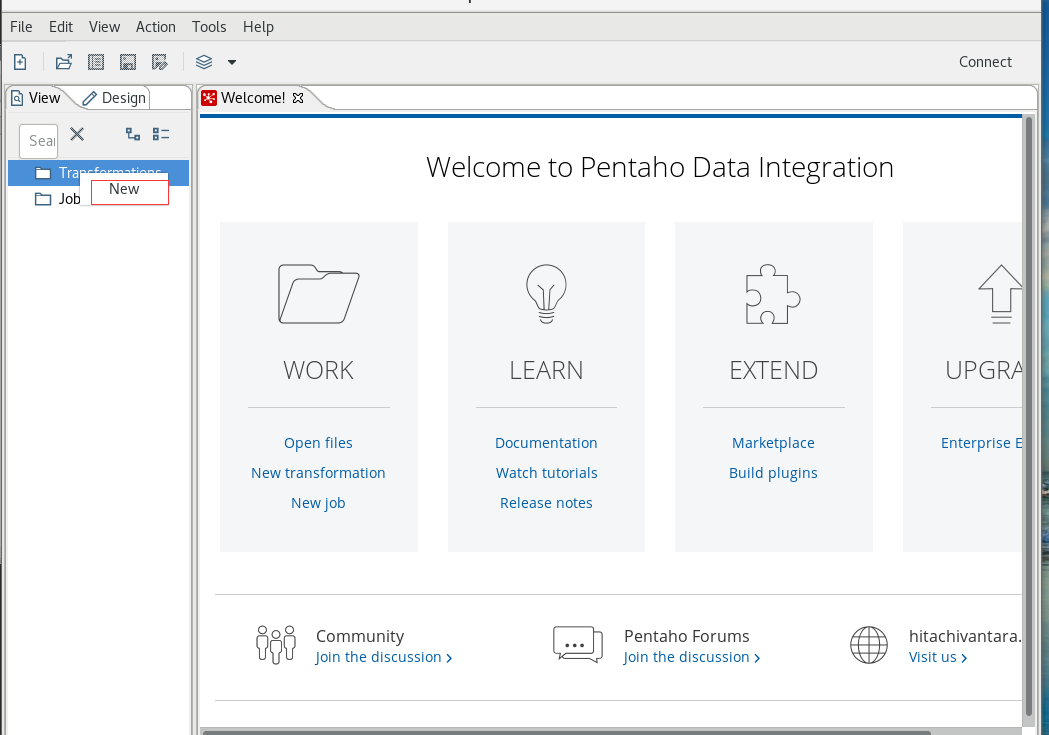Click the Explore repository toolbar icon

point(96,62)
